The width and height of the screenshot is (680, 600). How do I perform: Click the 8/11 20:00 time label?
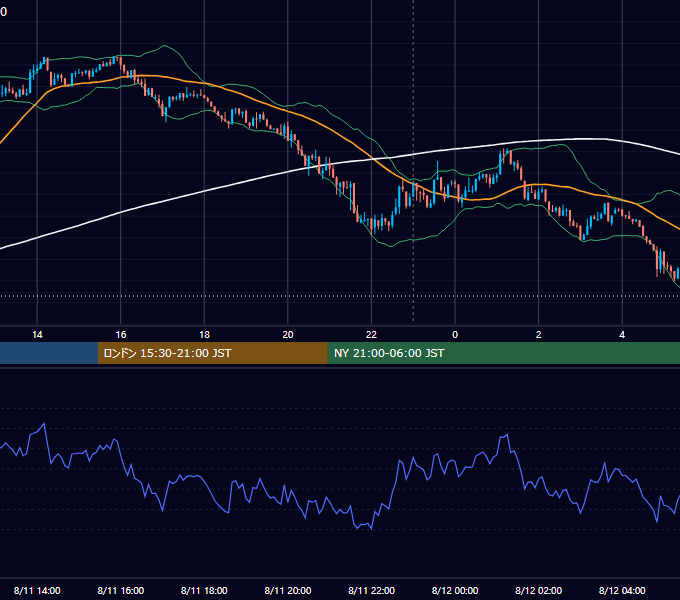point(288,590)
